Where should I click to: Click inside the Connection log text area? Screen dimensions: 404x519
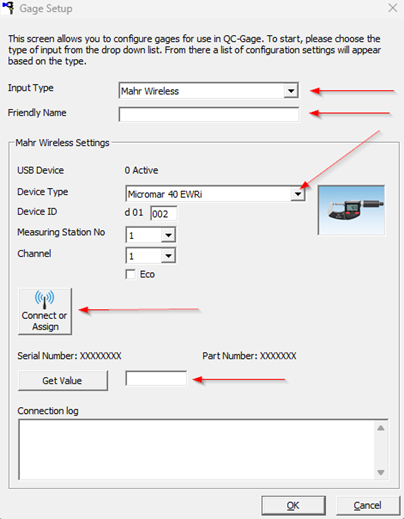[197, 449]
